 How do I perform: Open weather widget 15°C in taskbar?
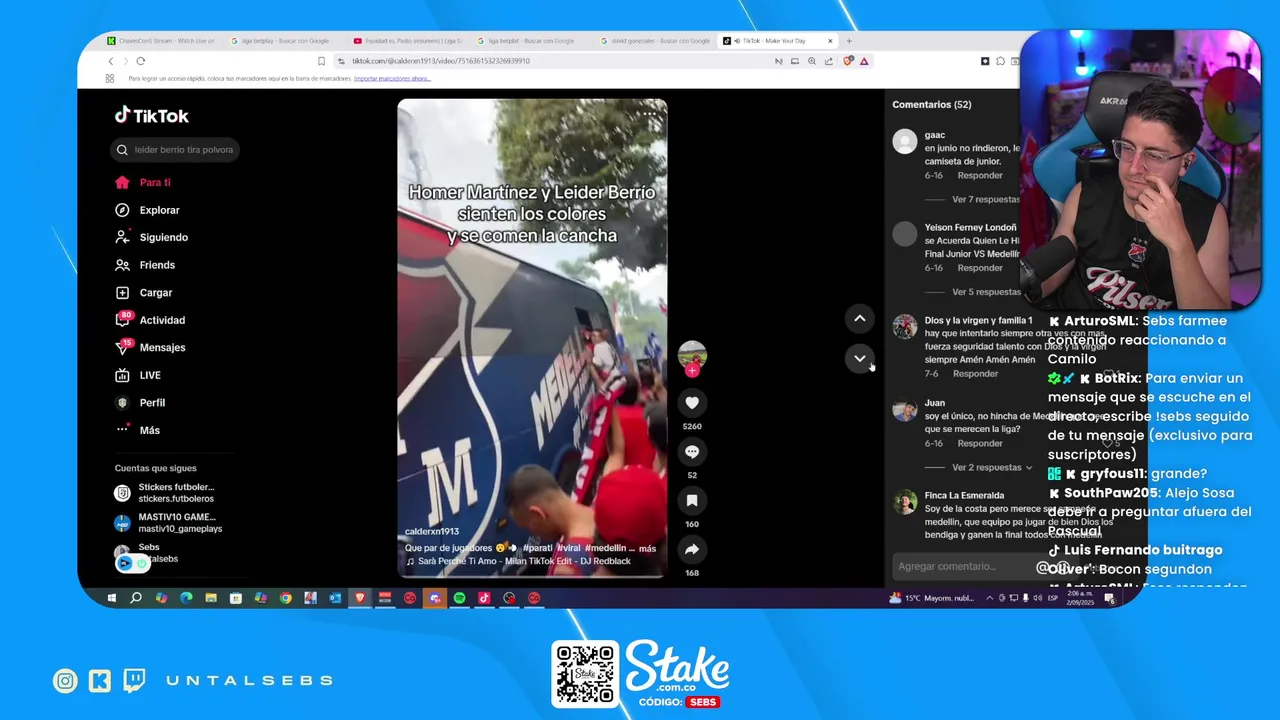point(931,598)
